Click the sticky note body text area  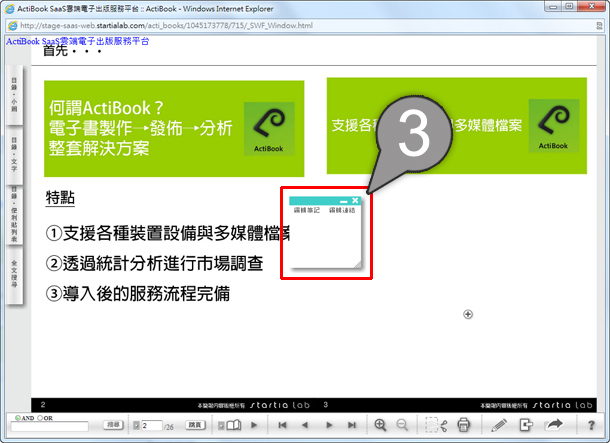pyautogui.click(x=325, y=239)
